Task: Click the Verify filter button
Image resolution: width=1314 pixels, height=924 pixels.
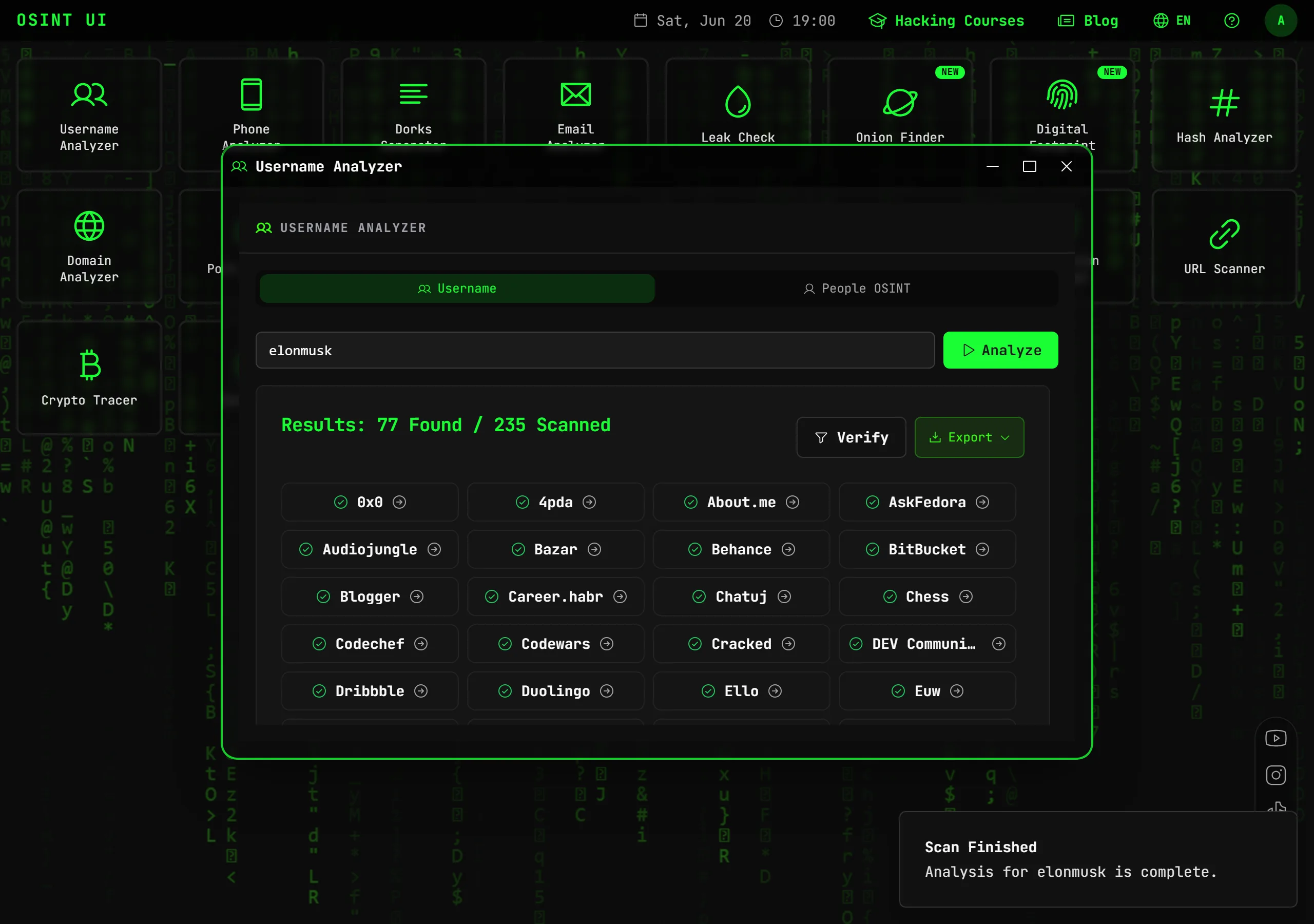Action: click(x=851, y=437)
